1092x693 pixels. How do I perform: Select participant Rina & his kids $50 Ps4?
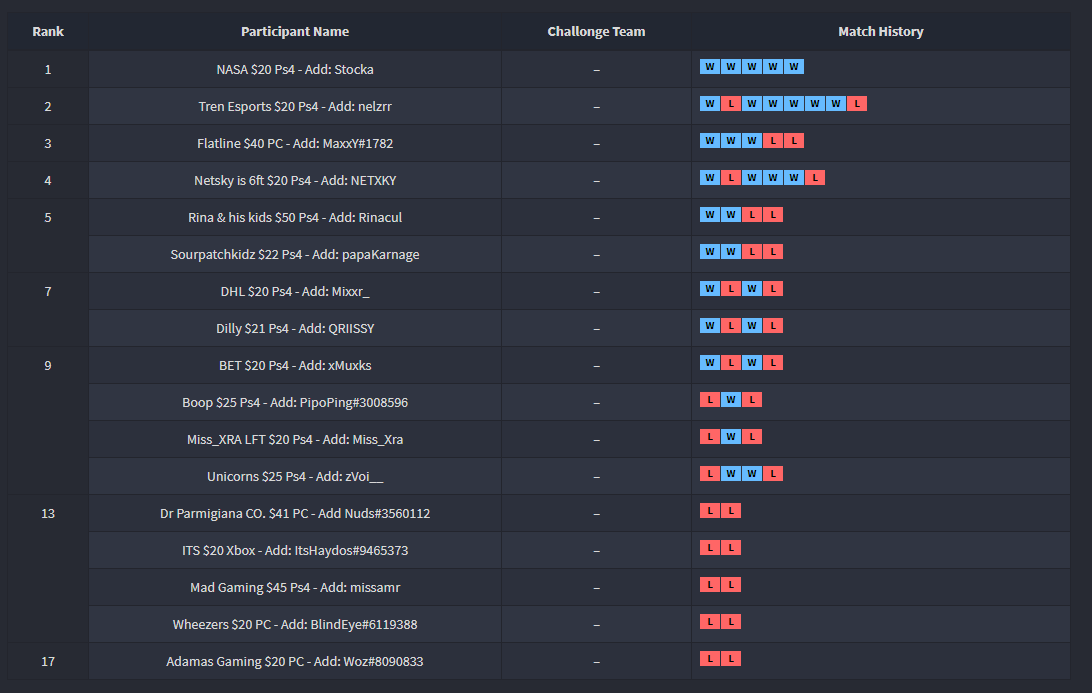click(295, 217)
